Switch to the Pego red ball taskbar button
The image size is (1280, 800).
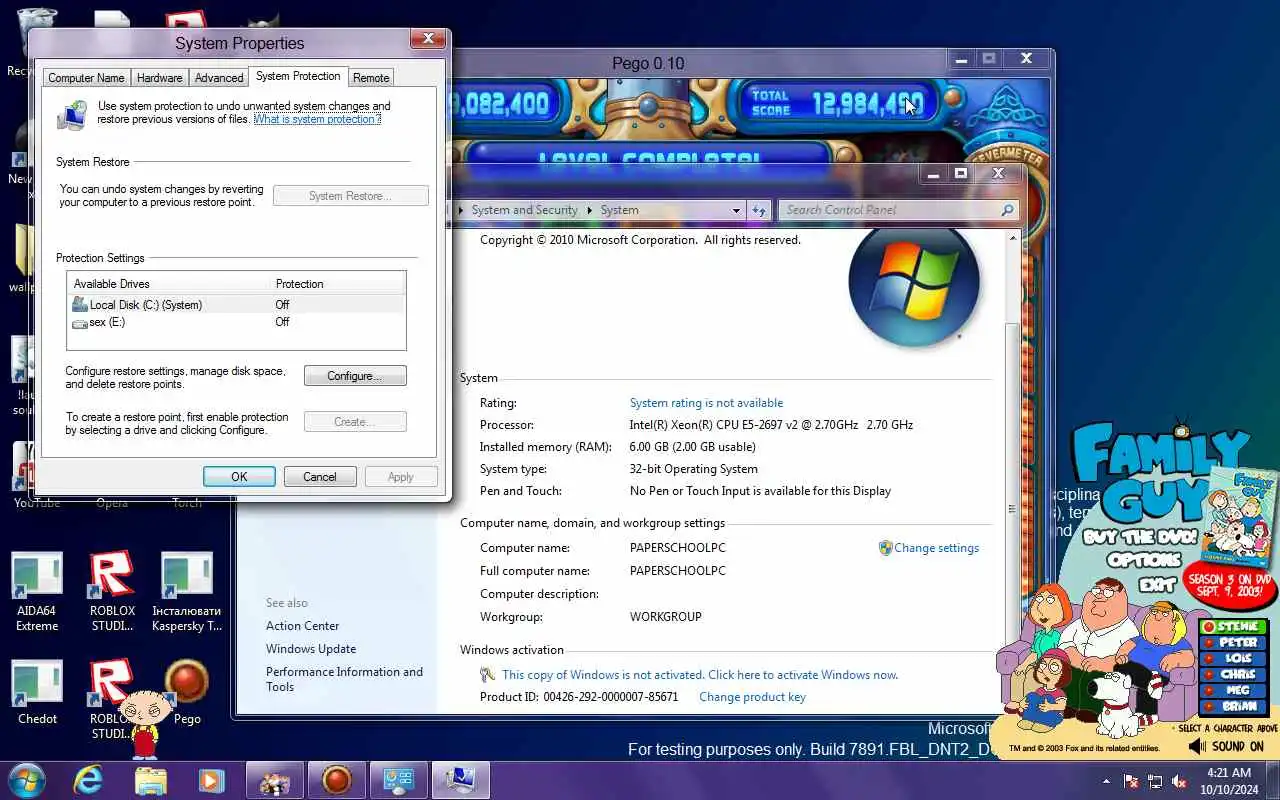click(x=336, y=780)
